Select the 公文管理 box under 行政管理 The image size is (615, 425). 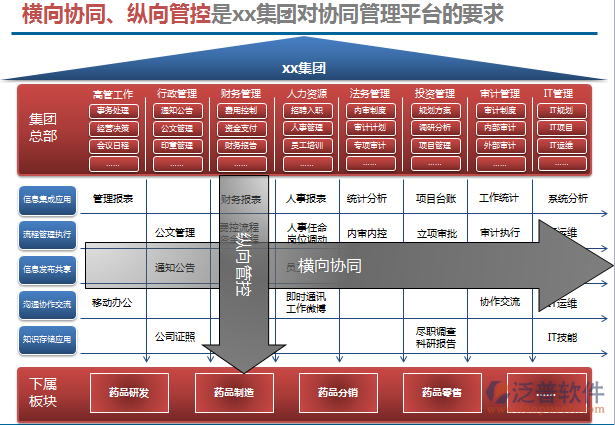(178, 128)
